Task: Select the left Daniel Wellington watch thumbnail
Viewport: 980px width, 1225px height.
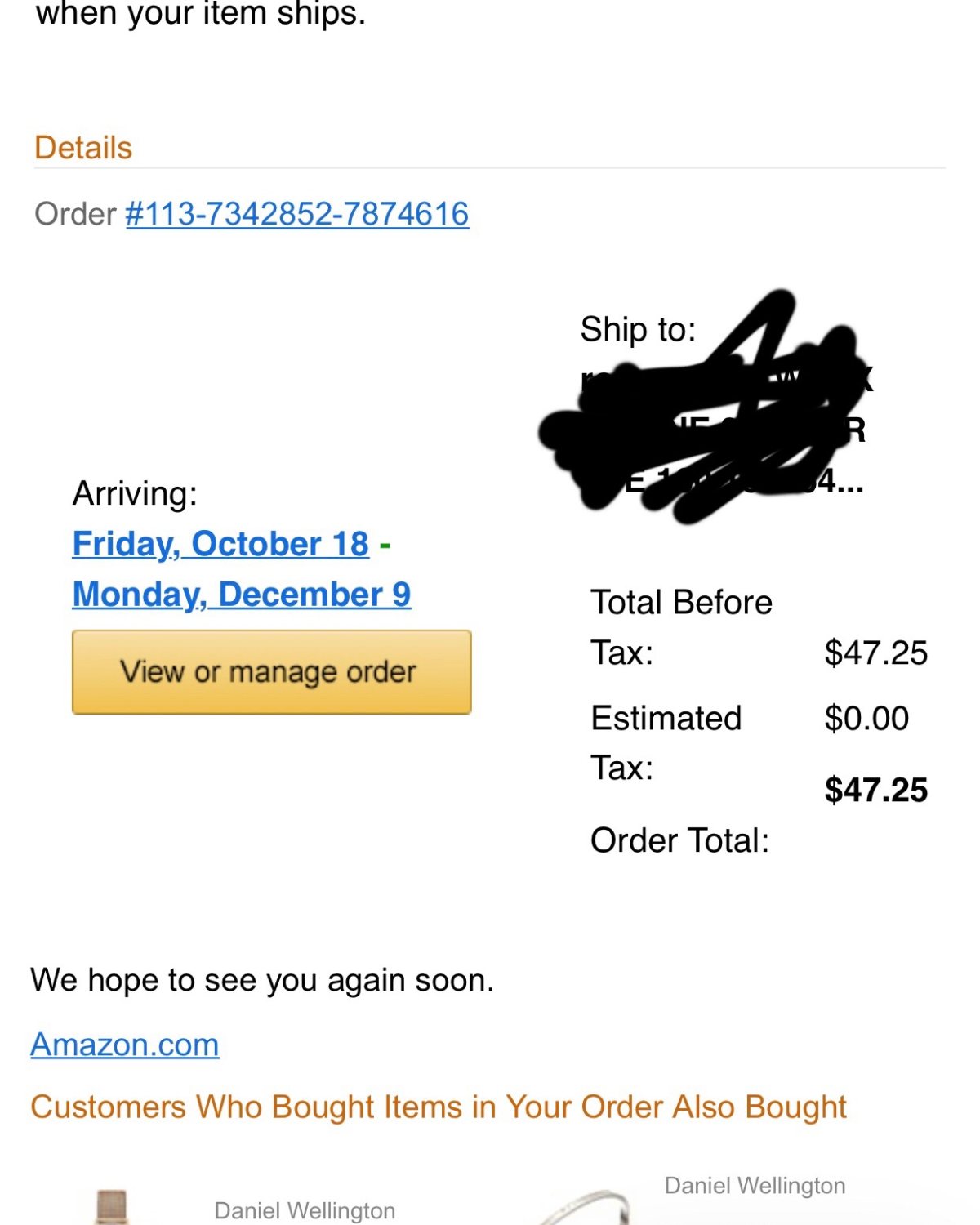Action: 112,1207
